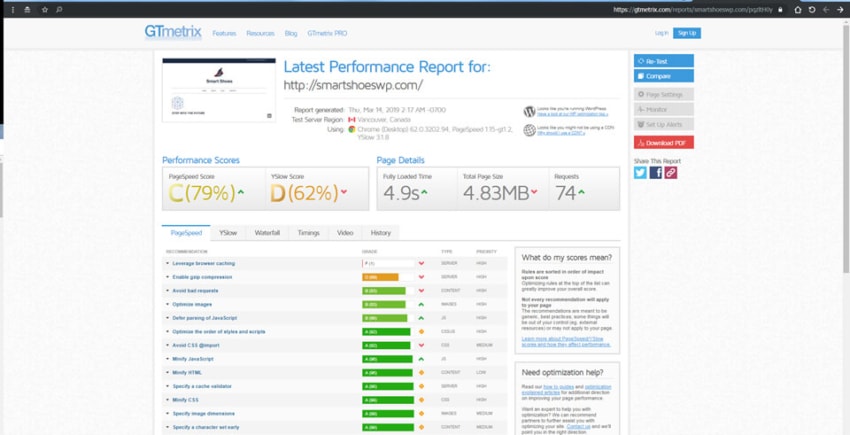Screen dimensions: 850x435
Task: Click the green arrow beside Fully Loaded Time
Action: (424, 191)
